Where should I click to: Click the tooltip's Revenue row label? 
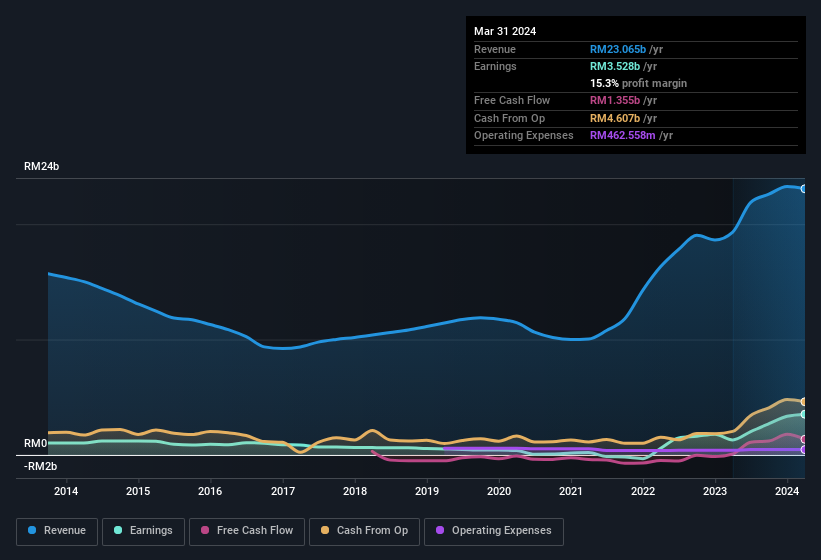pos(495,49)
